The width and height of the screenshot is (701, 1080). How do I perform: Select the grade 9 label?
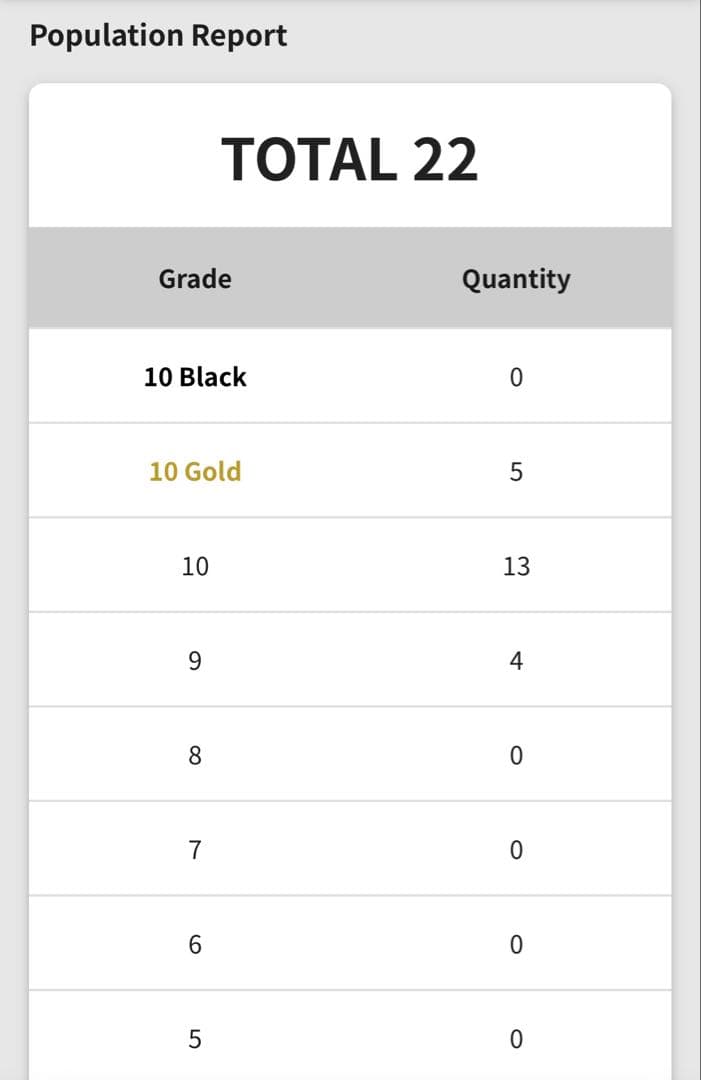pyautogui.click(x=195, y=661)
